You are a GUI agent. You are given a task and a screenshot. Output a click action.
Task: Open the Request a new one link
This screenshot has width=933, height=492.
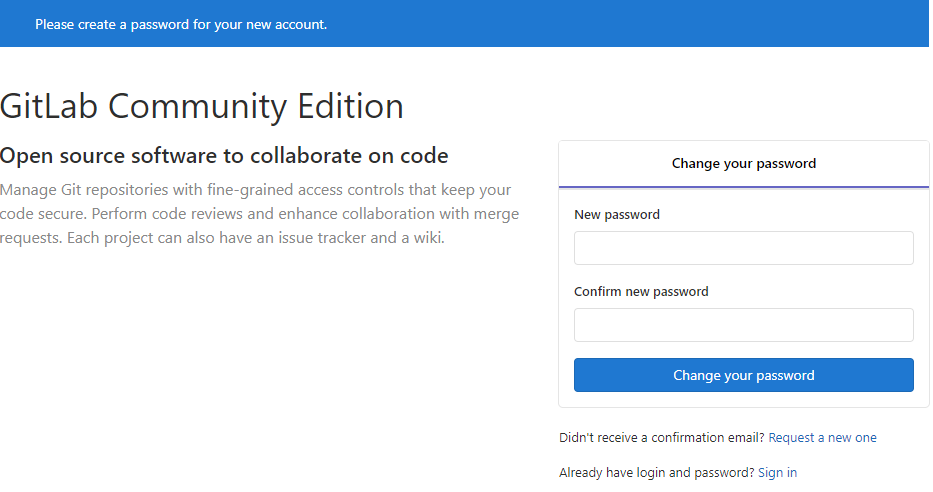pyautogui.click(x=822, y=438)
